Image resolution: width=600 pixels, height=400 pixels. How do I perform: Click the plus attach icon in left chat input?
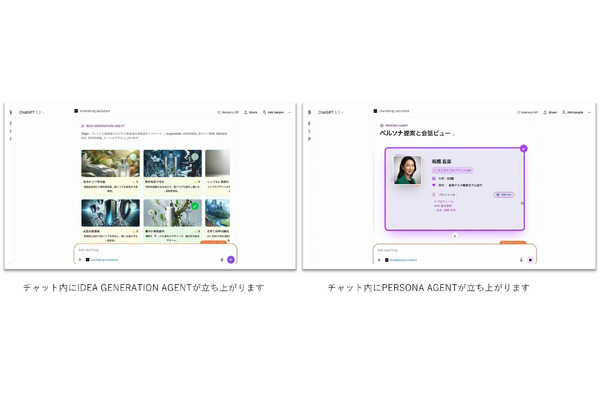tap(79, 259)
